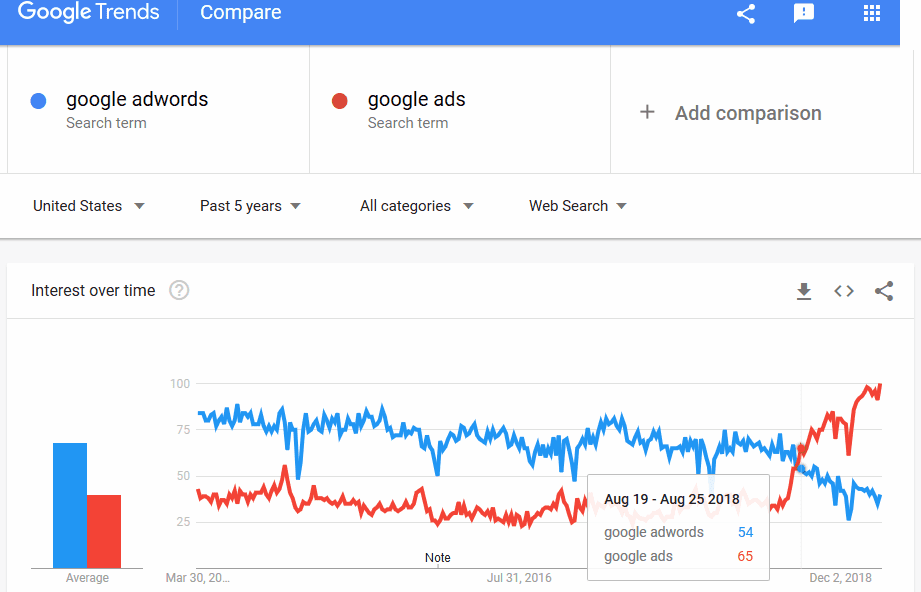This screenshot has height=592, width=921.
Task: Click the embed code icon
Action: point(844,291)
